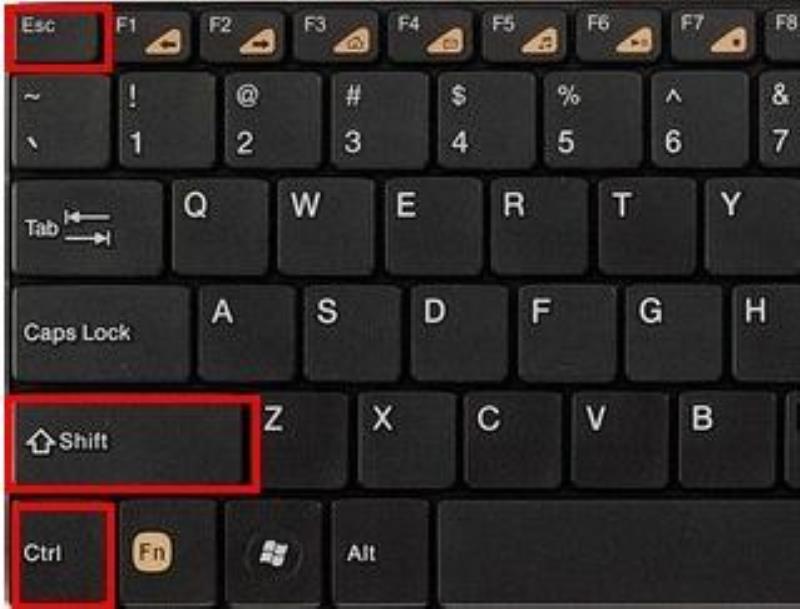Select the F5 music note key
This screenshot has height=609, width=800.
click(528, 36)
